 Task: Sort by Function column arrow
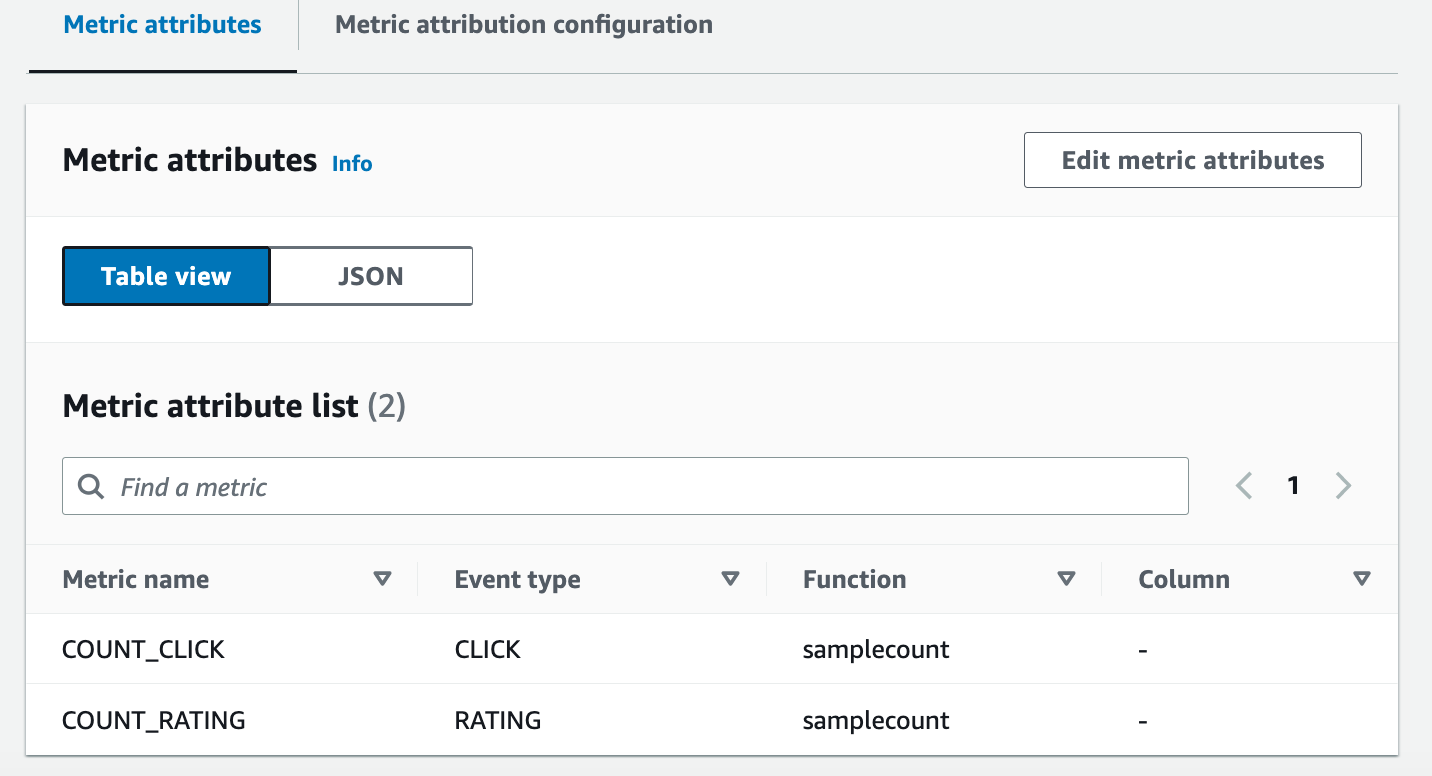[1067, 579]
